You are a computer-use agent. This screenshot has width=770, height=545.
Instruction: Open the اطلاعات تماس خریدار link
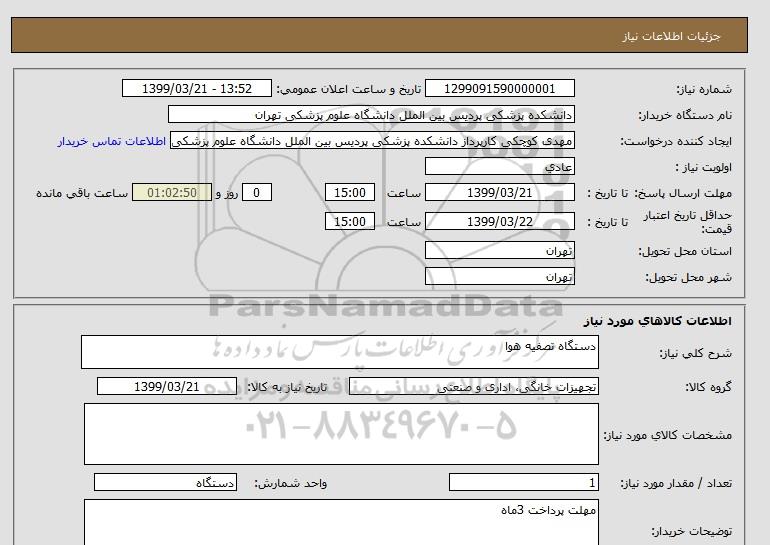(x=111, y=141)
